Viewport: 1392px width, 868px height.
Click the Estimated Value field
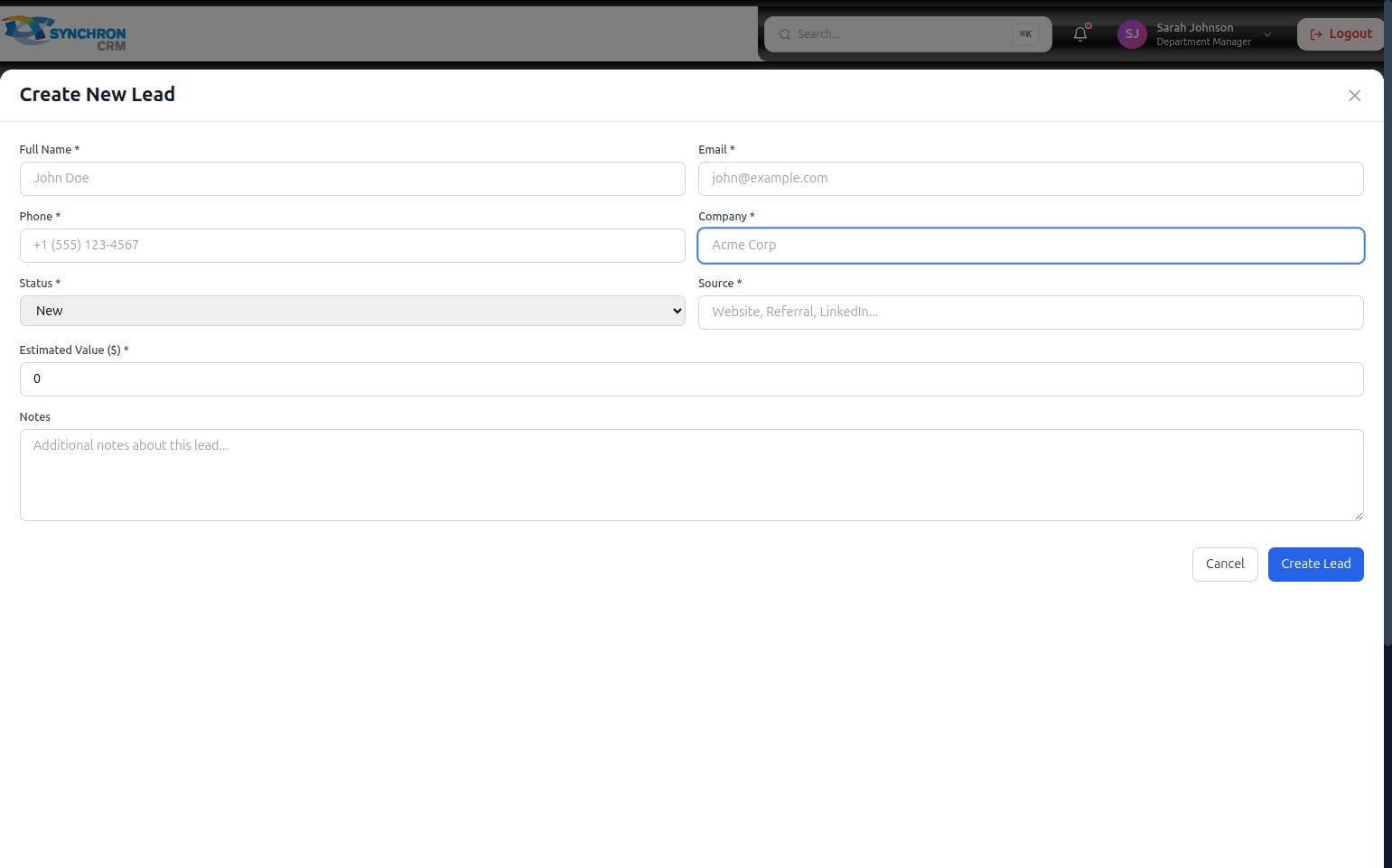coord(692,379)
